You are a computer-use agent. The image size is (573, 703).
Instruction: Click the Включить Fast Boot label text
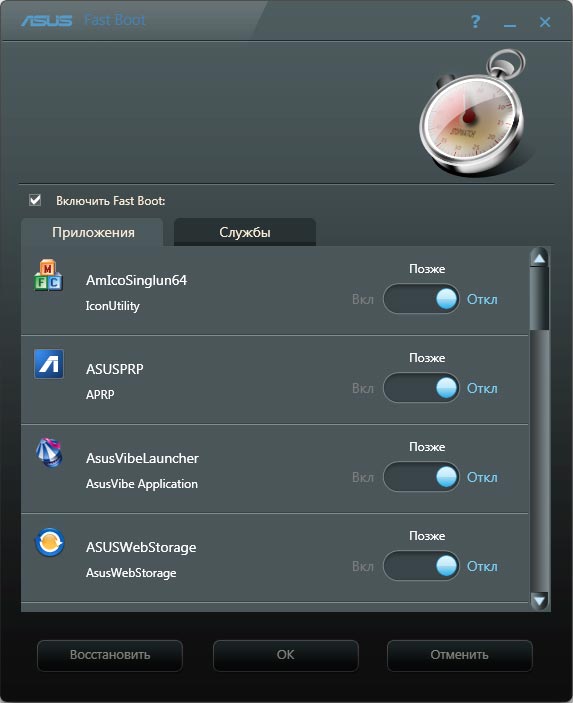point(110,201)
